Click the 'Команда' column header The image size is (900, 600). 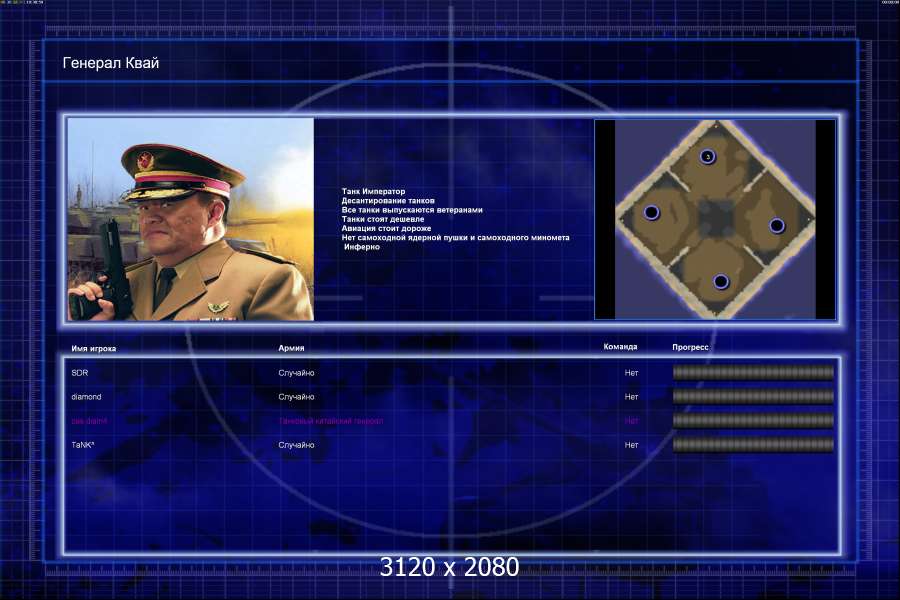pyautogui.click(x=620, y=347)
